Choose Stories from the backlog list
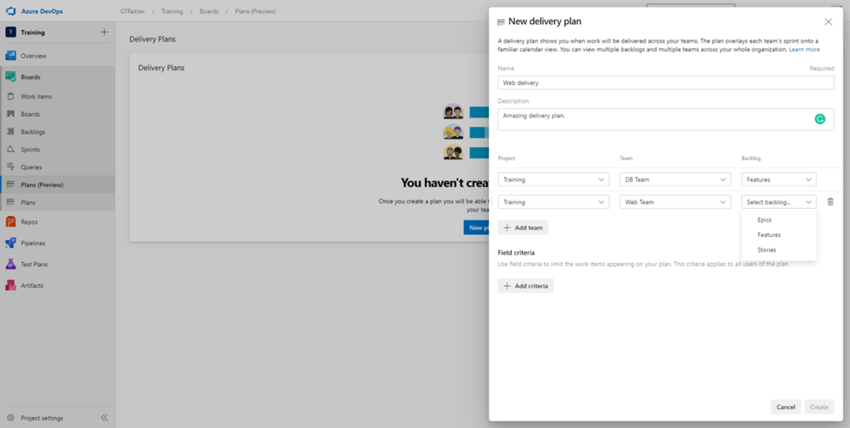Screen dimensions: 850x428 pos(779,250)
